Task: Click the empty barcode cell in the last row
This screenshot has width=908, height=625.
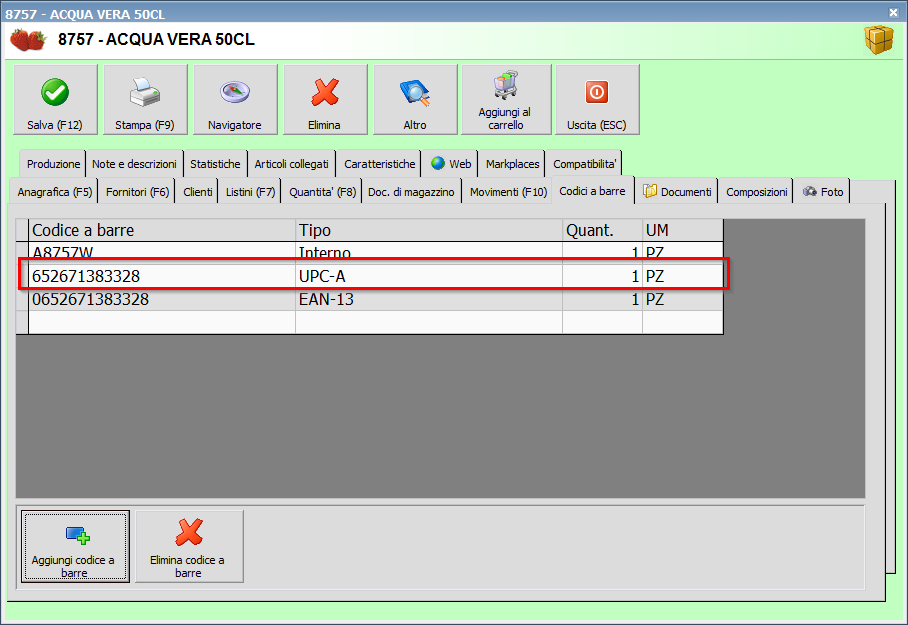Action: click(162, 323)
